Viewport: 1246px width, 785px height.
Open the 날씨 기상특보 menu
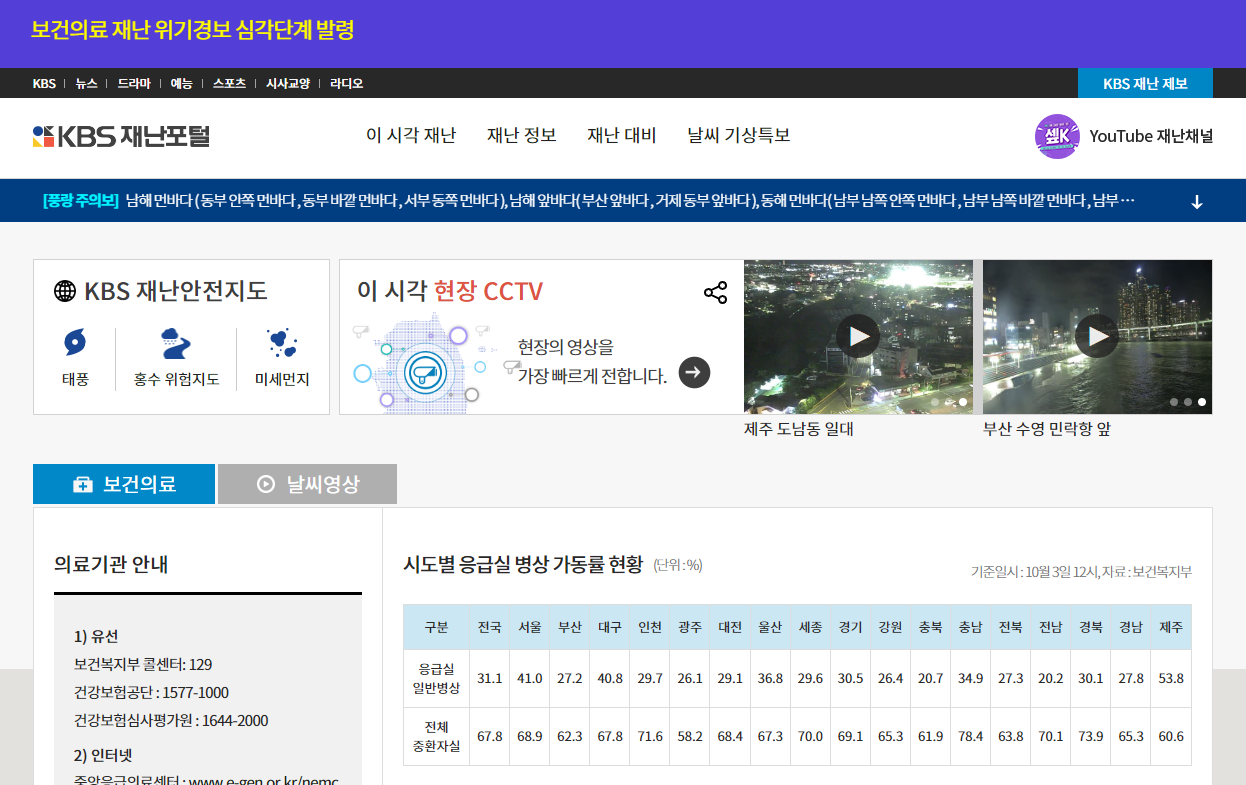[x=739, y=135]
